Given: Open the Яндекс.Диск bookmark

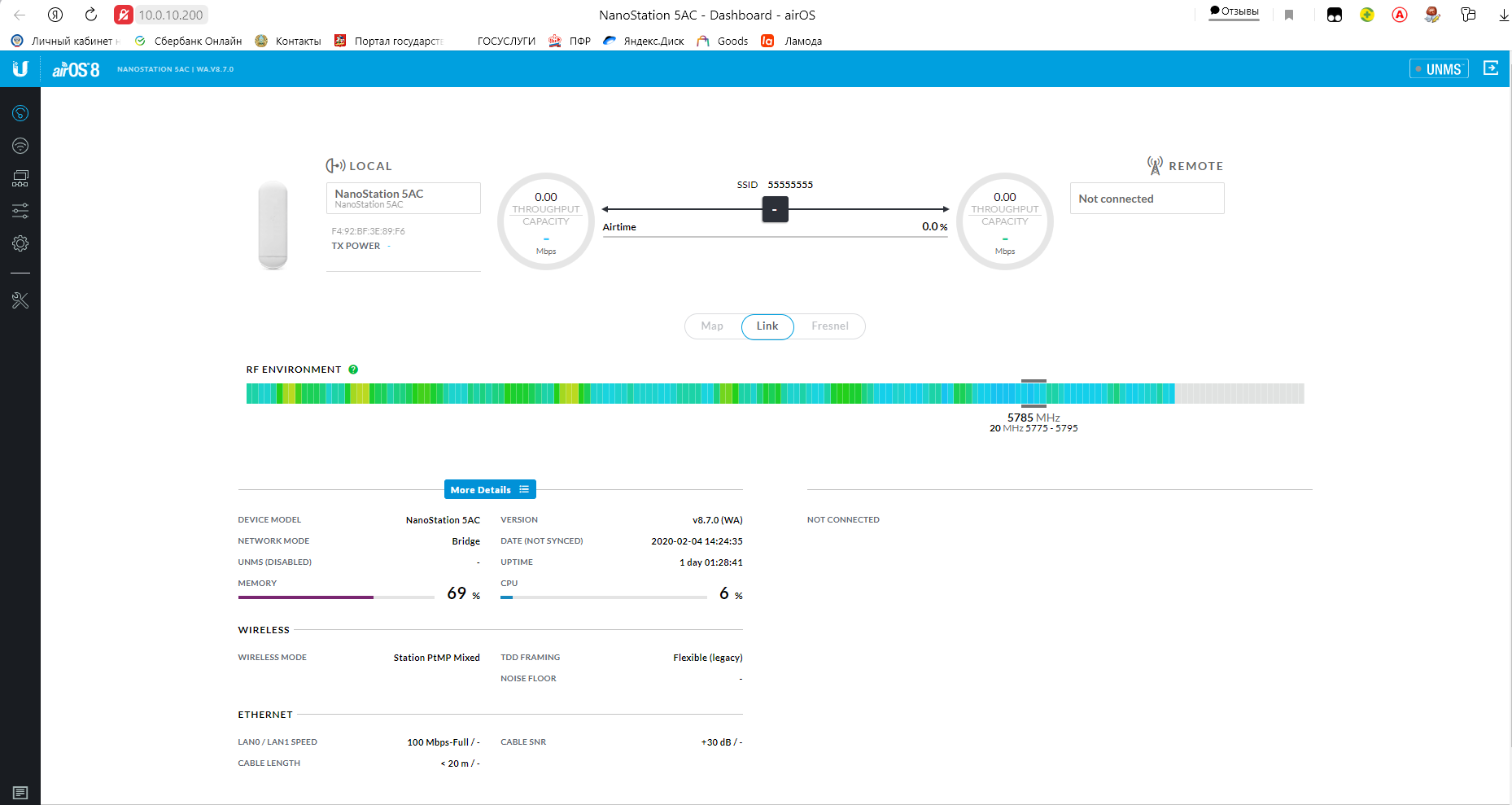Looking at the screenshot, I should [x=644, y=41].
